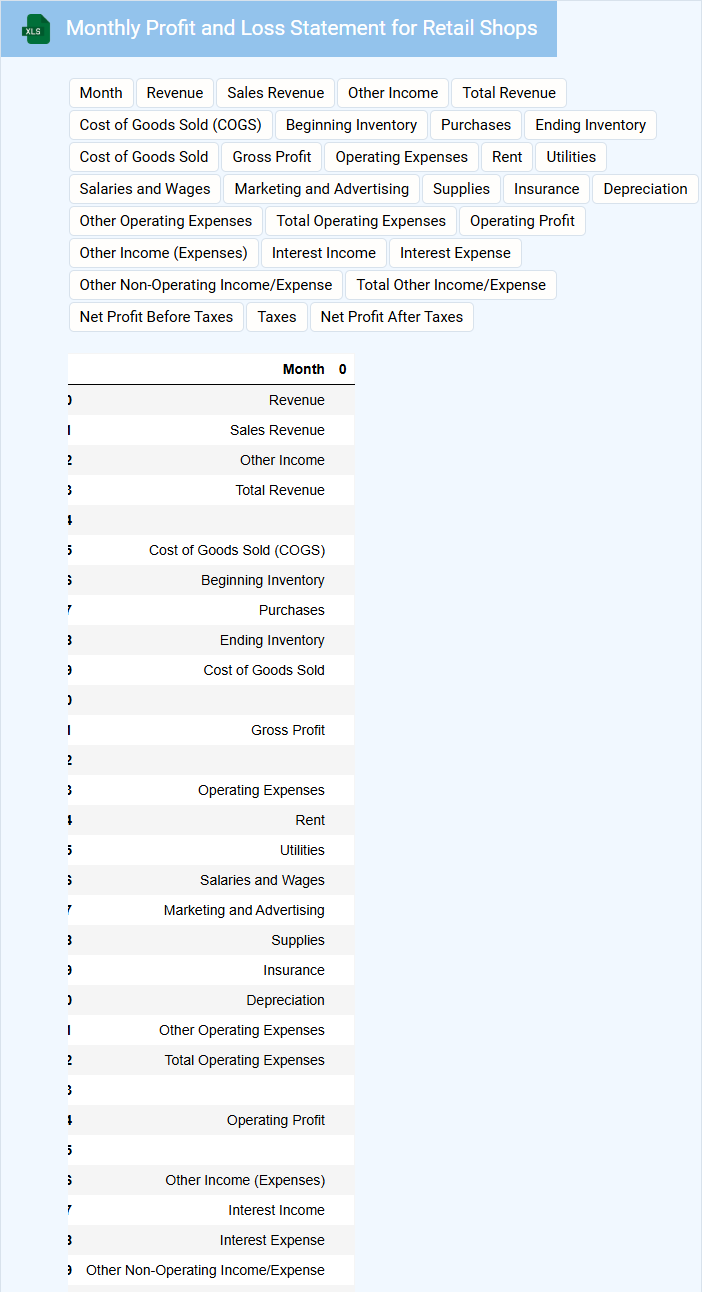Click the Beginning Inventory tag

pyautogui.click(x=351, y=125)
